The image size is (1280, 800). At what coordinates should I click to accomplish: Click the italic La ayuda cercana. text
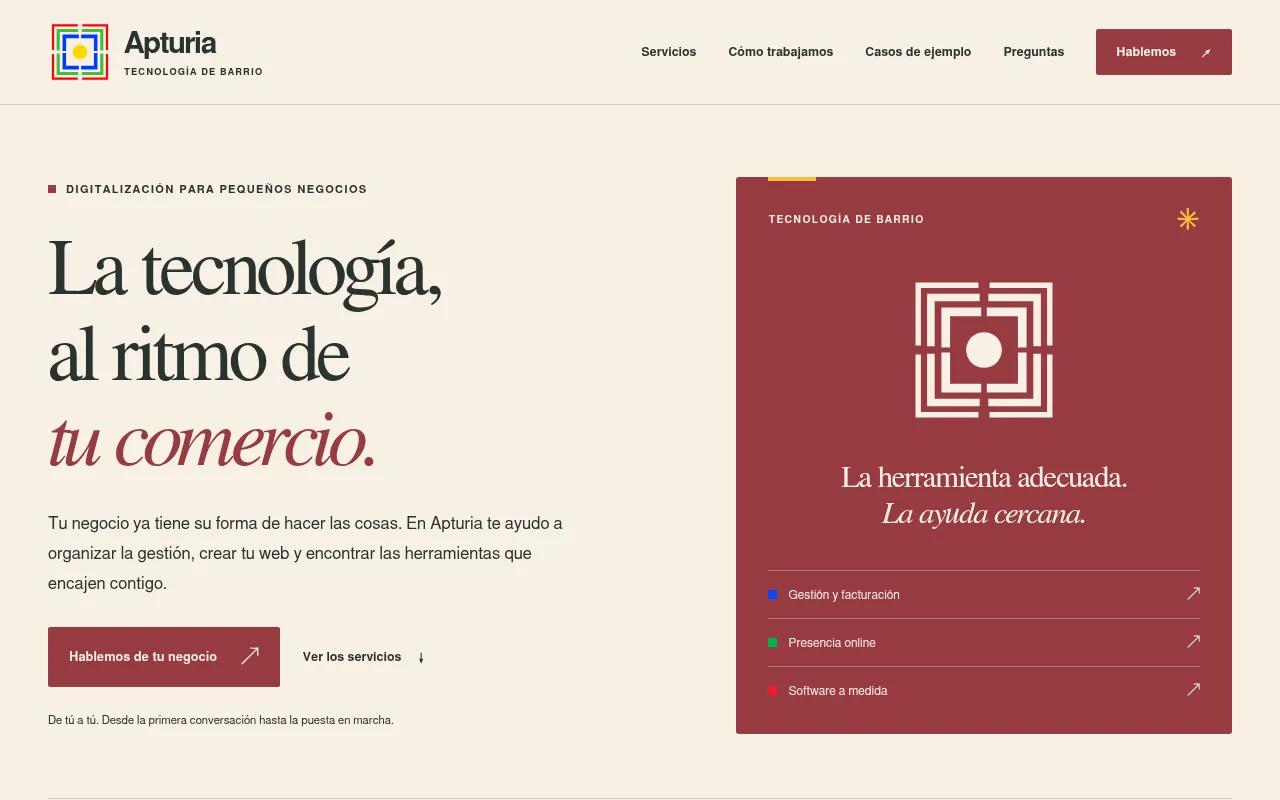984,515
